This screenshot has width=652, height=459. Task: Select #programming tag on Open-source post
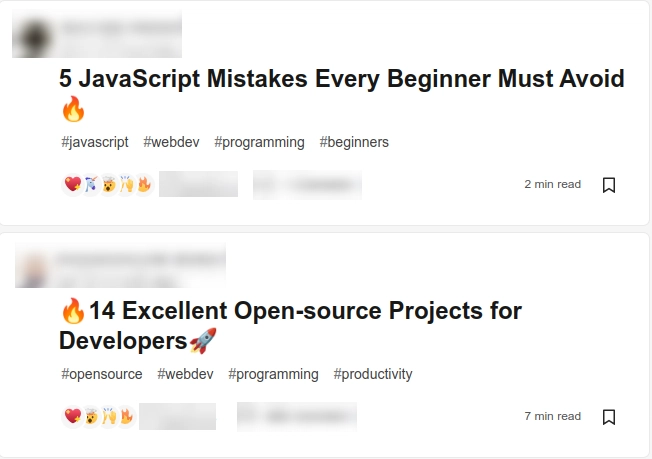coord(273,374)
